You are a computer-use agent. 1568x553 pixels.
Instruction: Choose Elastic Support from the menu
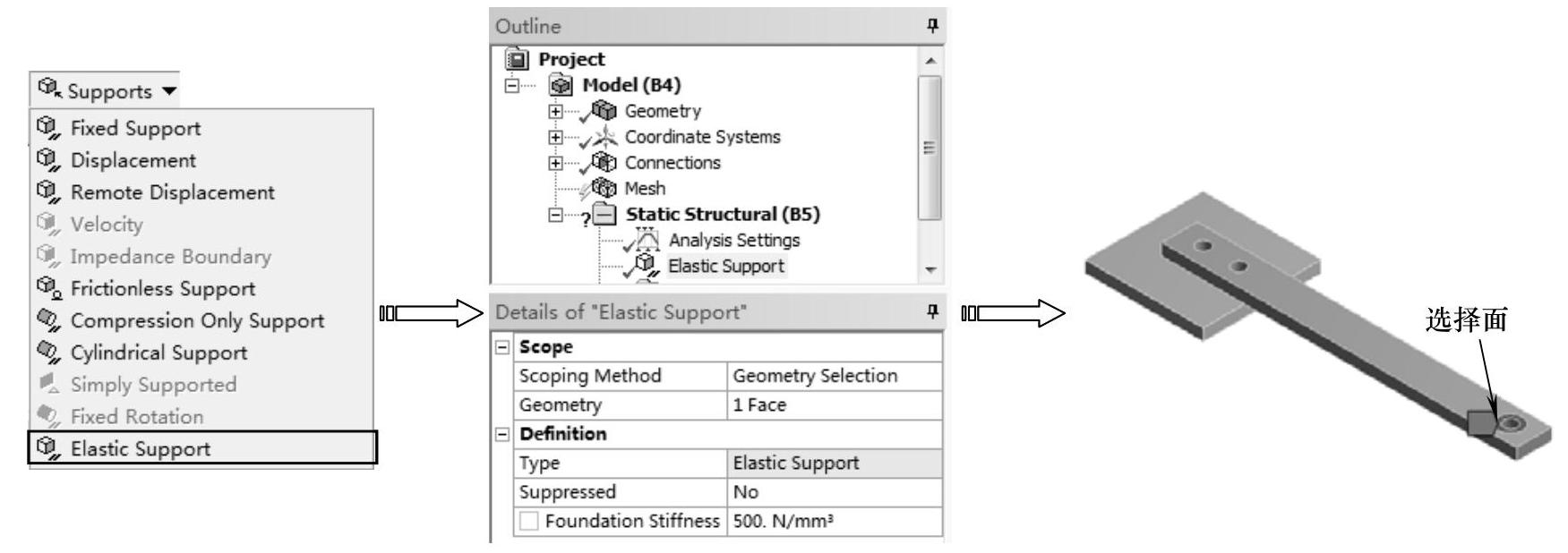[x=141, y=448]
